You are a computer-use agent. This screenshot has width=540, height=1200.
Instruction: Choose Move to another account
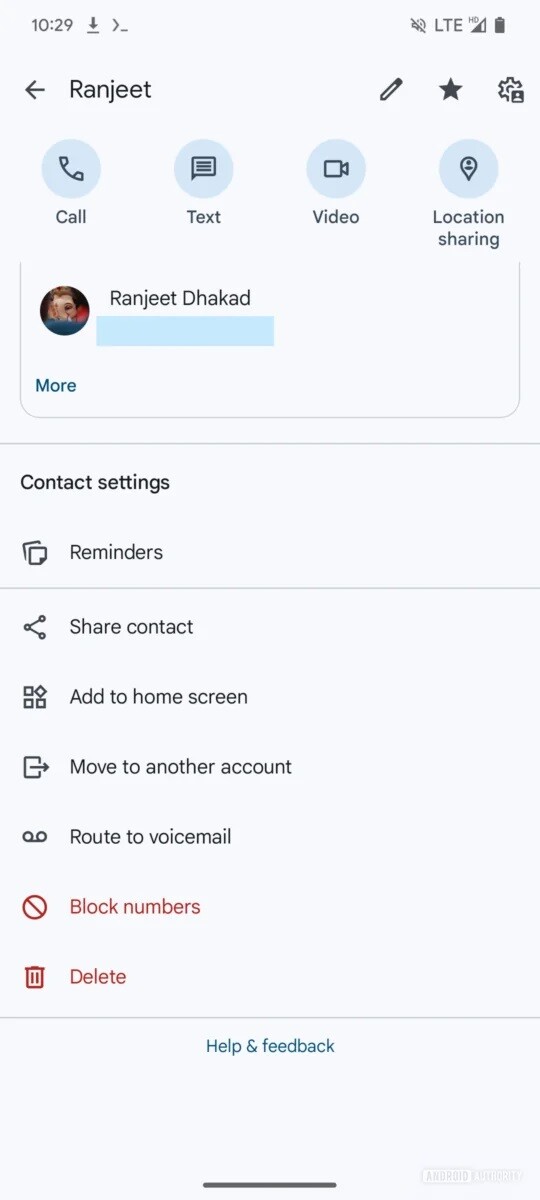(x=270, y=767)
